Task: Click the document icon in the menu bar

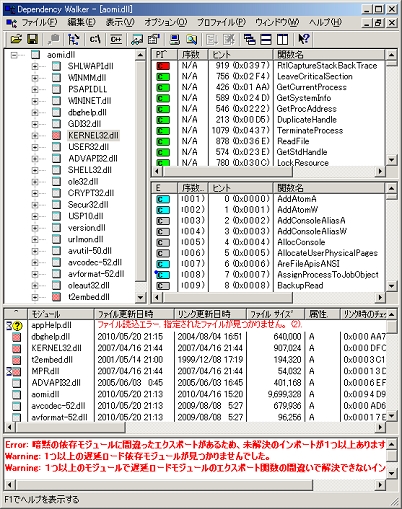Action: point(11,23)
